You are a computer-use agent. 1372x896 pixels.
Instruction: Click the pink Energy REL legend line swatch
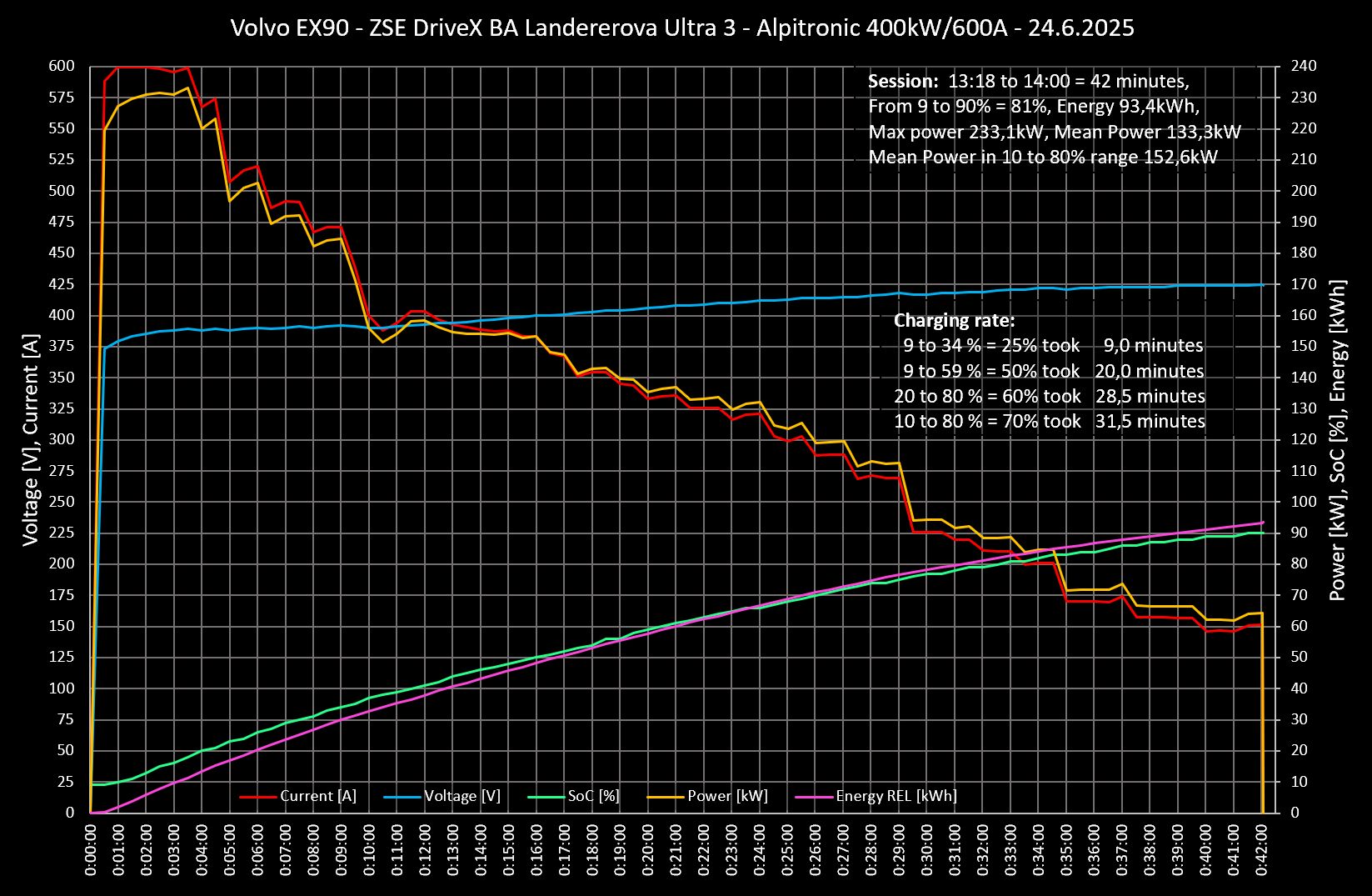click(814, 797)
